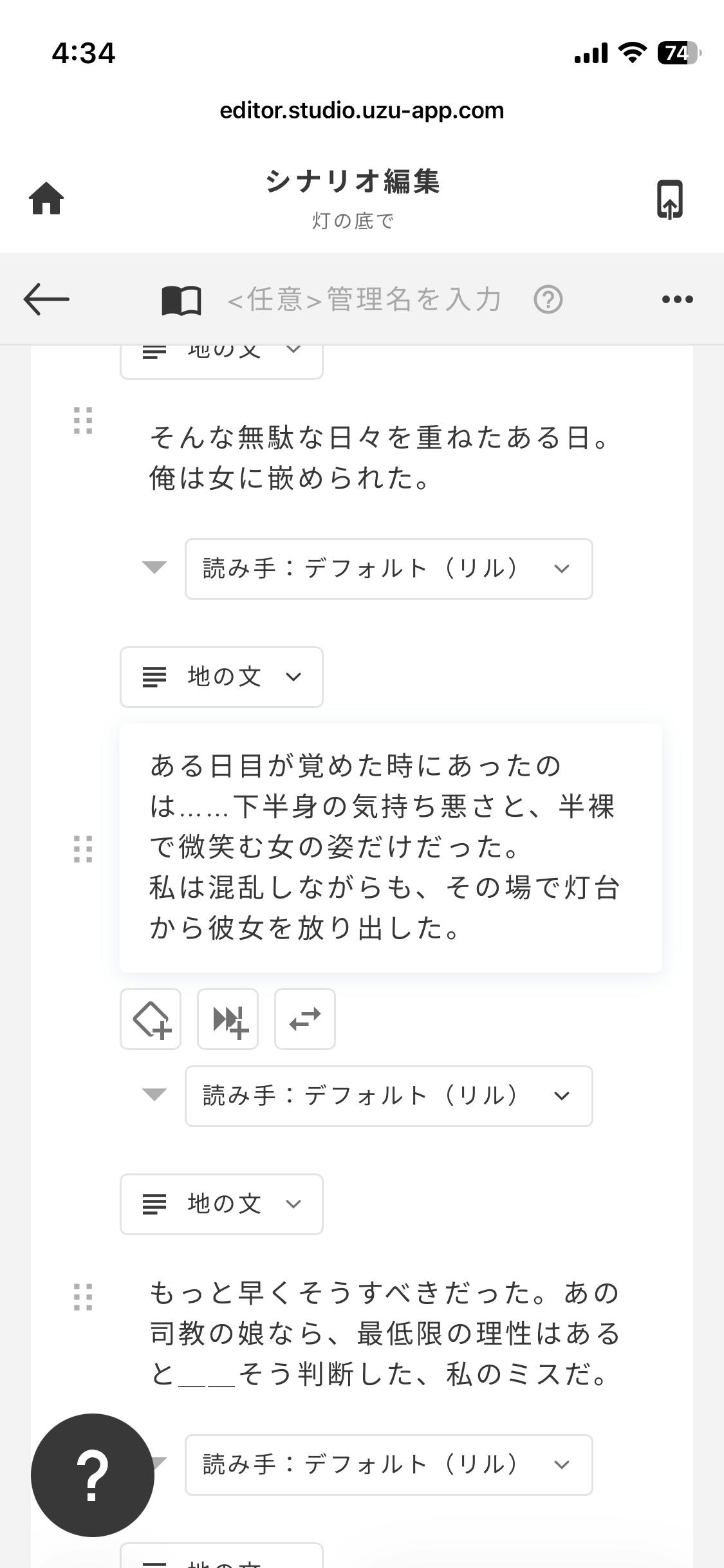Open the three-dot more options menu
Screen dimensions: 724x1568
coord(677,299)
